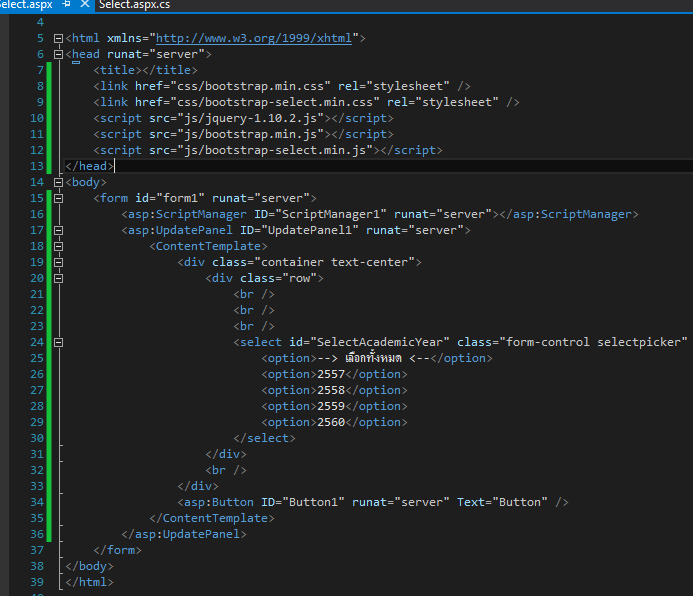This screenshot has width=693, height=596.
Task: Activate the Select.aspx tab
Action: [26, 5]
